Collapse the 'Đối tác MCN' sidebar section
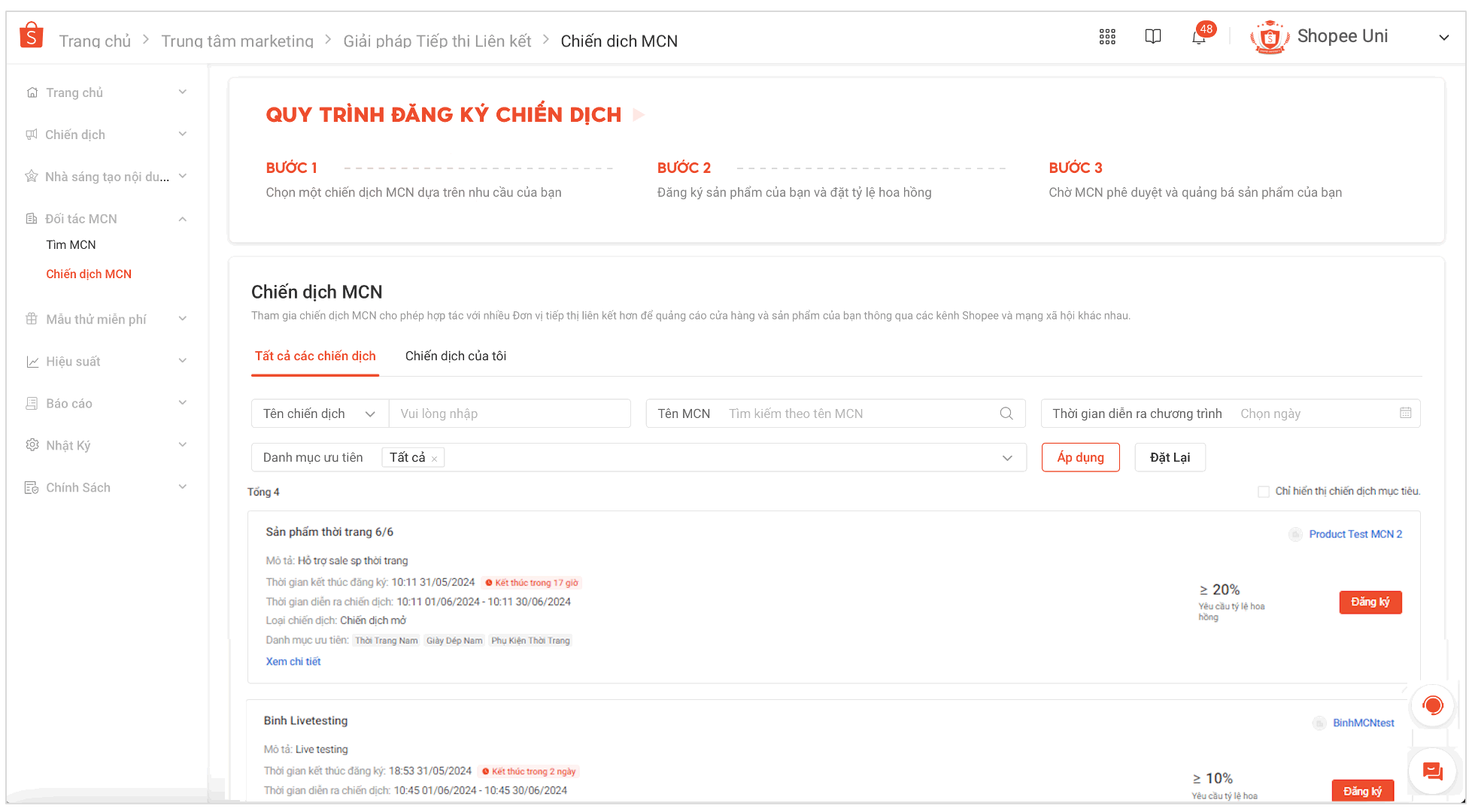Viewport: 1472px width, 812px height. coord(182,218)
